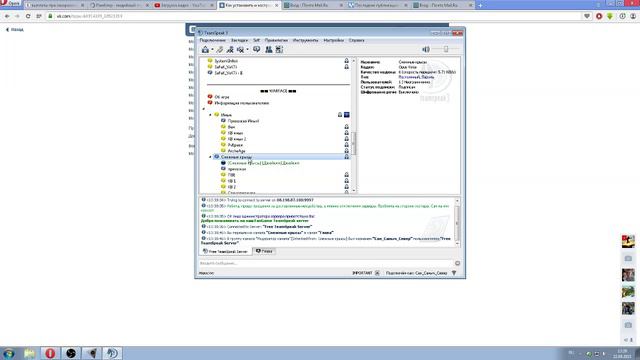Click Opera icon in taskbar

50,353
